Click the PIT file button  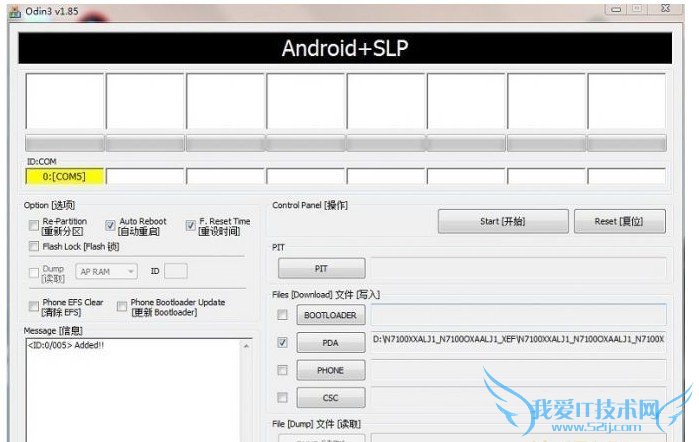coord(321,269)
